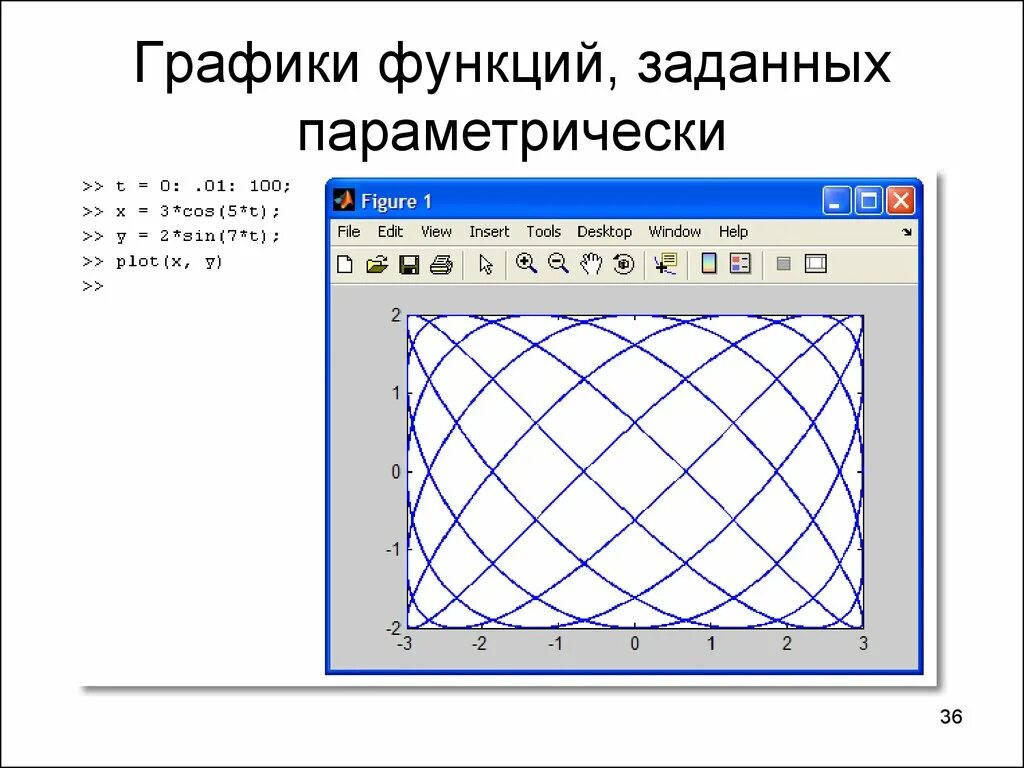This screenshot has height=768, width=1024.
Task: Click the Print Figure icon
Action: click(441, 264)
